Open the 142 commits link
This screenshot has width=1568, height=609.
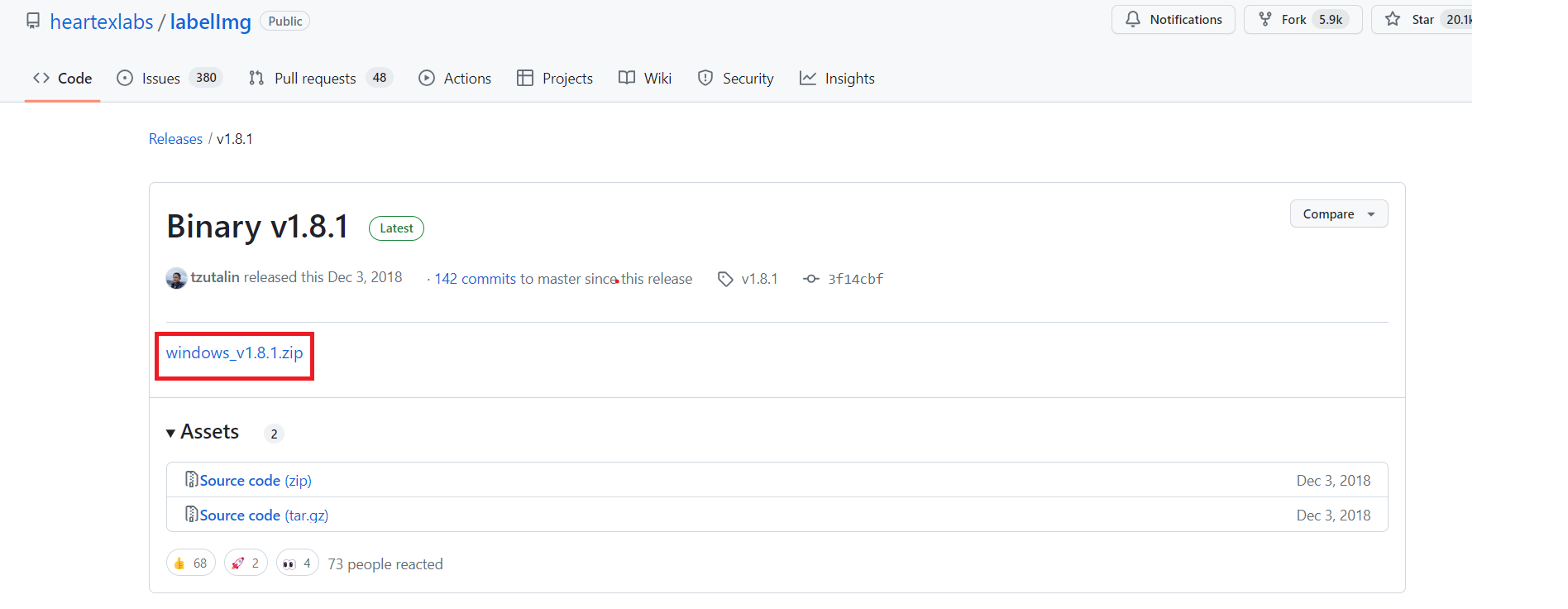[x=476, y=279]
